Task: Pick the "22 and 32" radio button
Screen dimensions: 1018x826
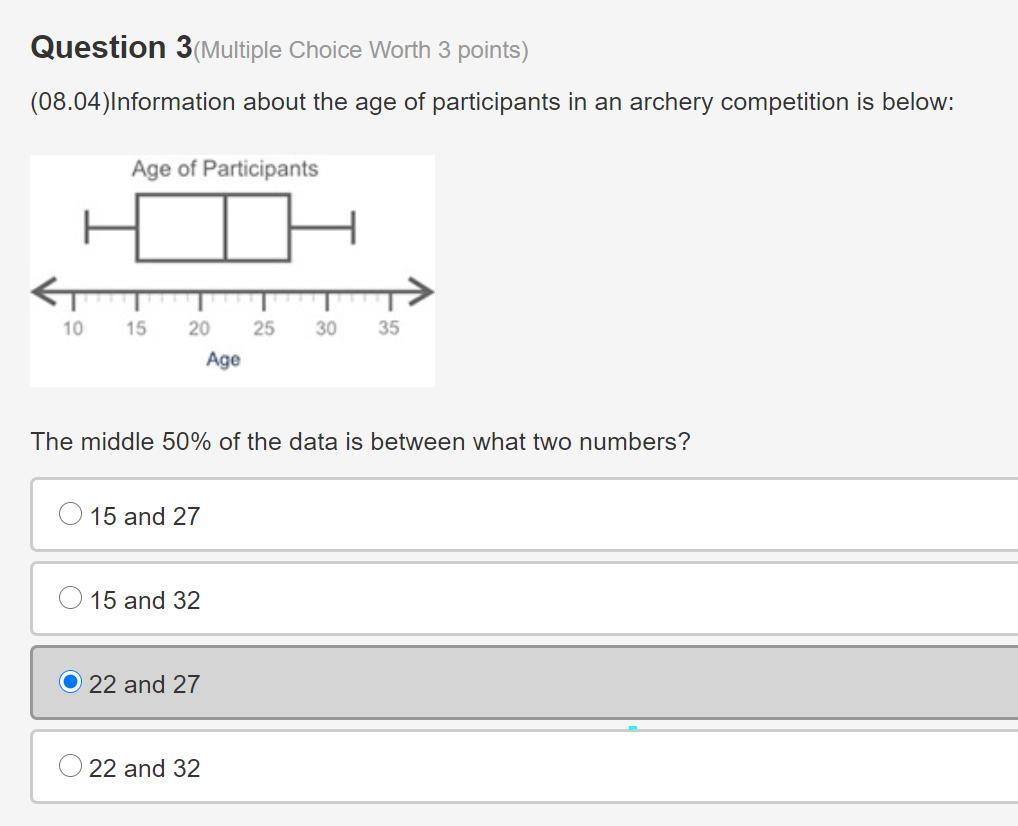Action: coord(70,766)
